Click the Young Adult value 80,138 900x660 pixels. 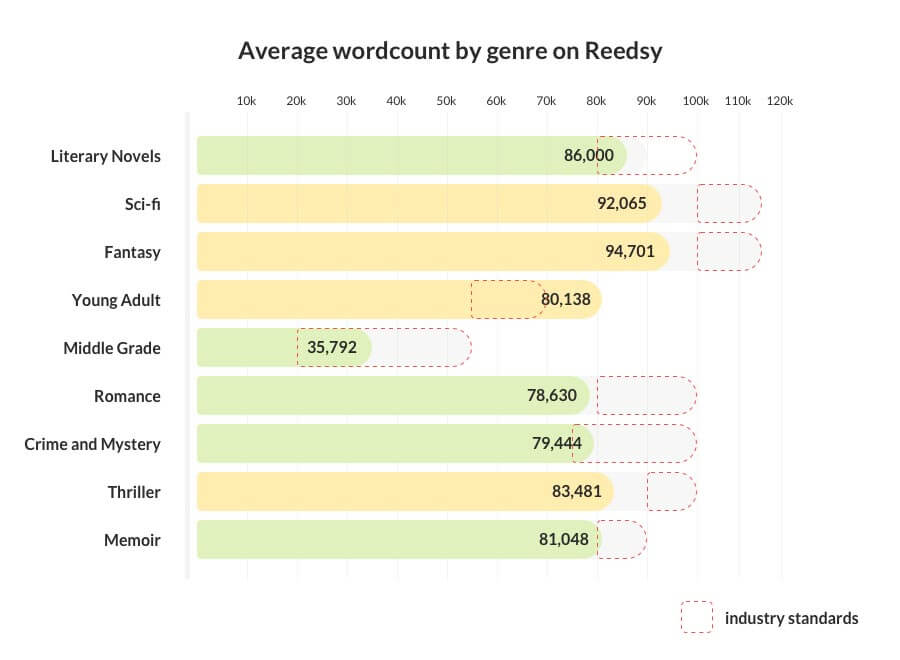565,300
